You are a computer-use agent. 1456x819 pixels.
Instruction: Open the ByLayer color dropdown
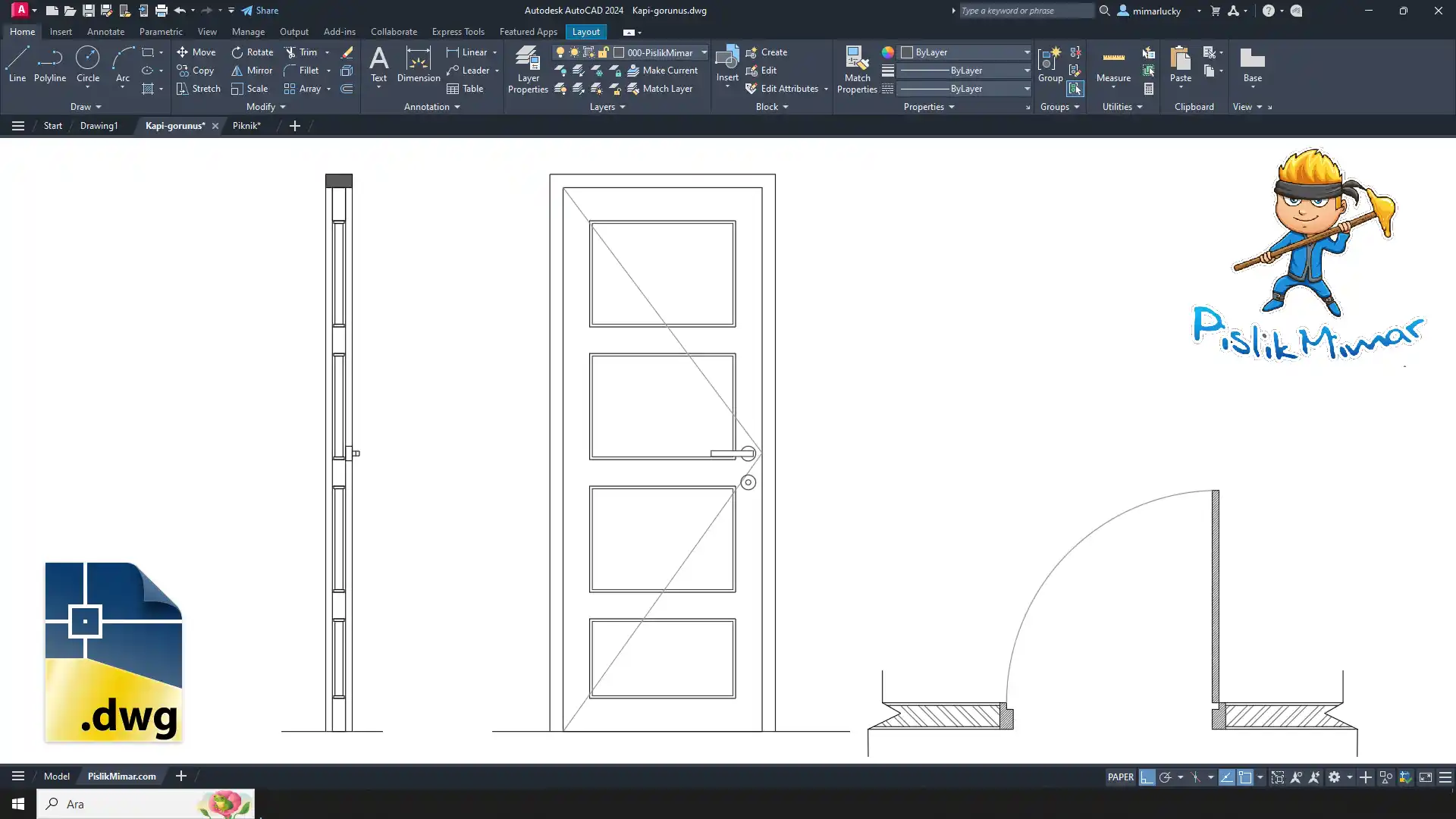coord(1027,52)
